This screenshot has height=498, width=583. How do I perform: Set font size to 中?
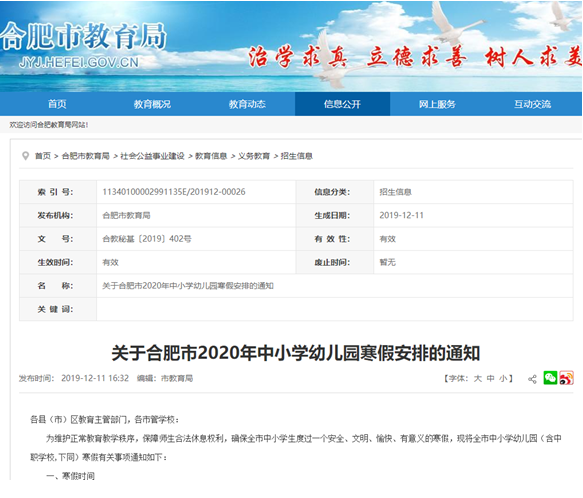pos(490,379)
